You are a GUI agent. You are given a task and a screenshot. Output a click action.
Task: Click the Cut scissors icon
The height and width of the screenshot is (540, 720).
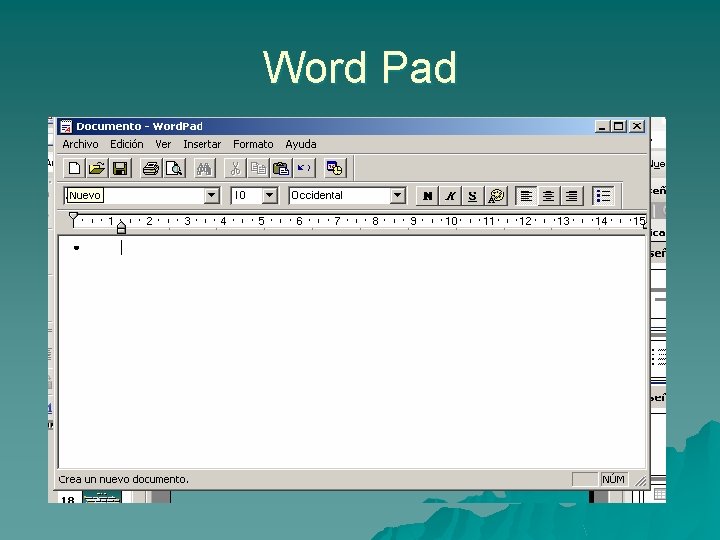pos(235,168)
